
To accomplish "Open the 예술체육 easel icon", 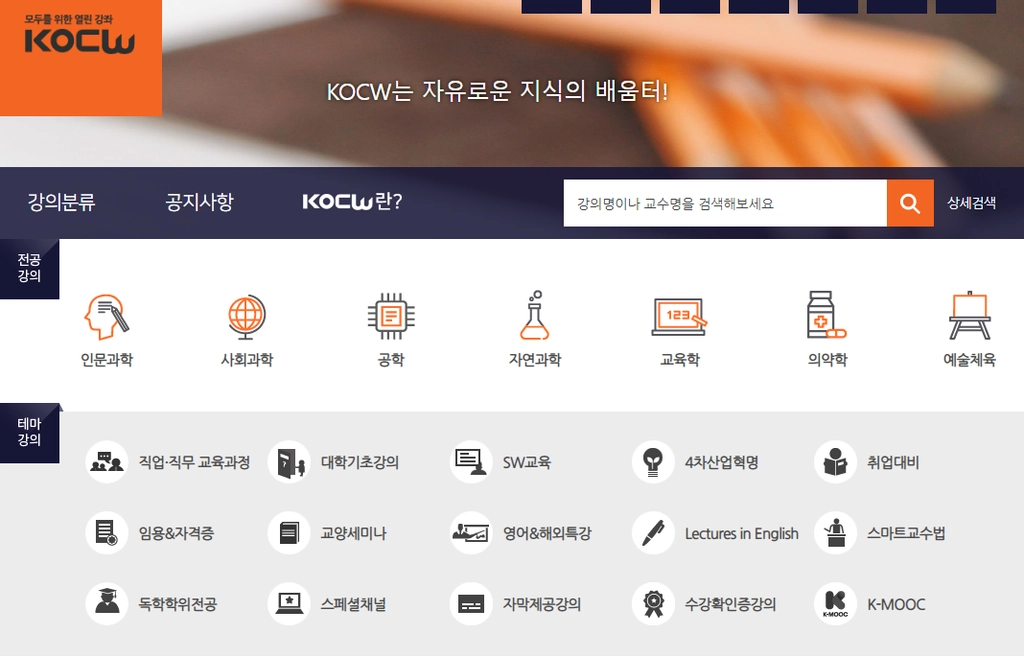I will point(970,315).
